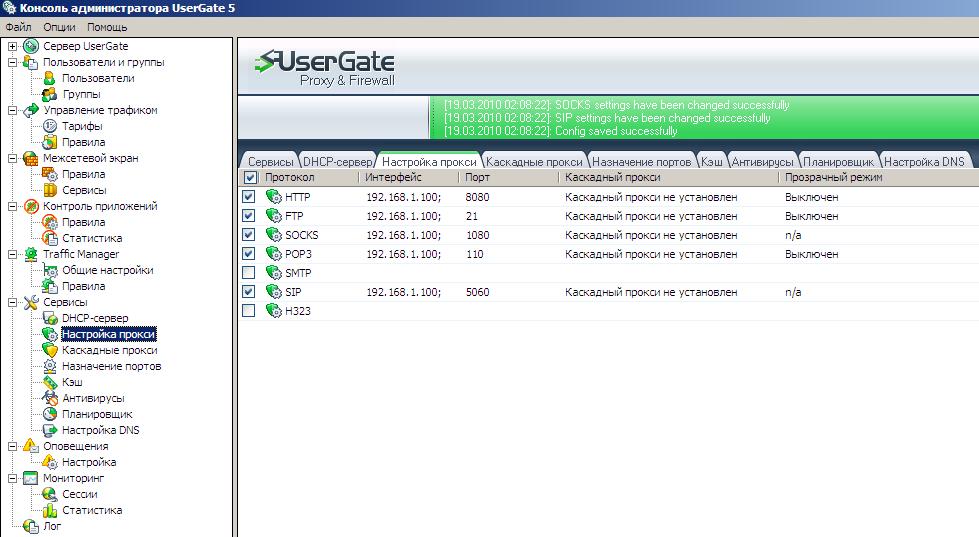Click the Антивирусы biohazard icon
This screenshot has width=979, height=537.
pos(49,398)
